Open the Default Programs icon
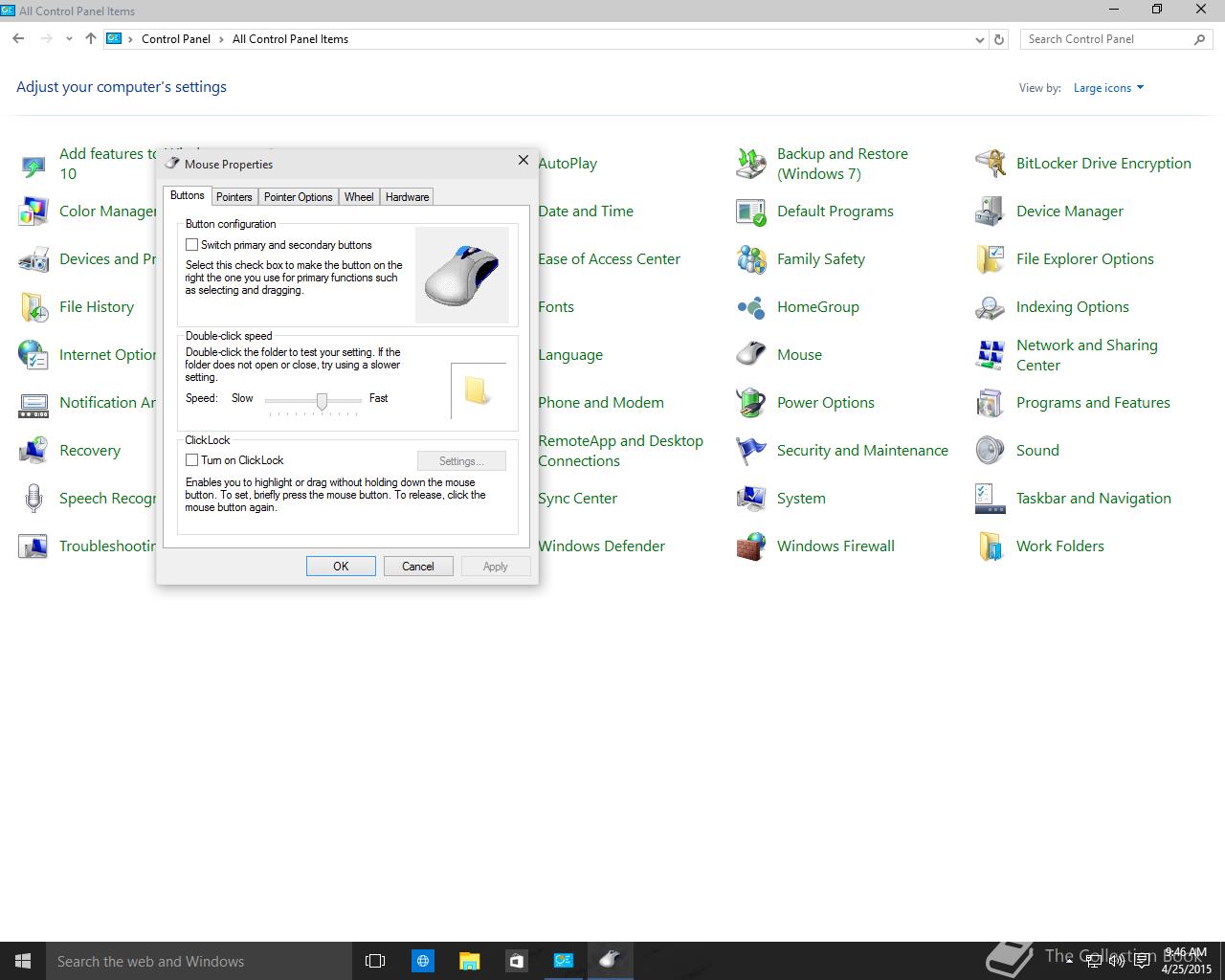 point(751,212)
